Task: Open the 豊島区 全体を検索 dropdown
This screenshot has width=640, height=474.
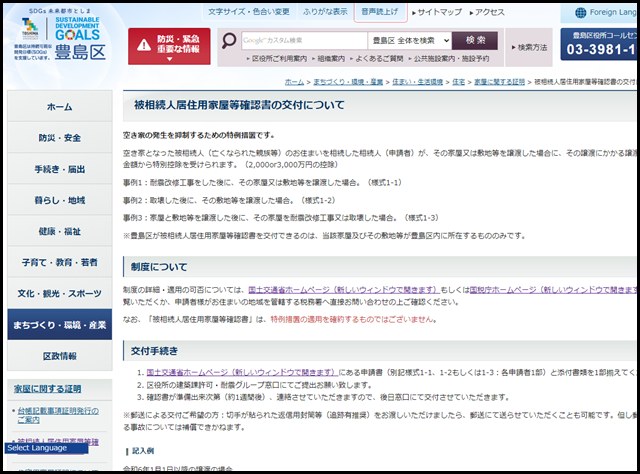Action: tap(410, 40)
